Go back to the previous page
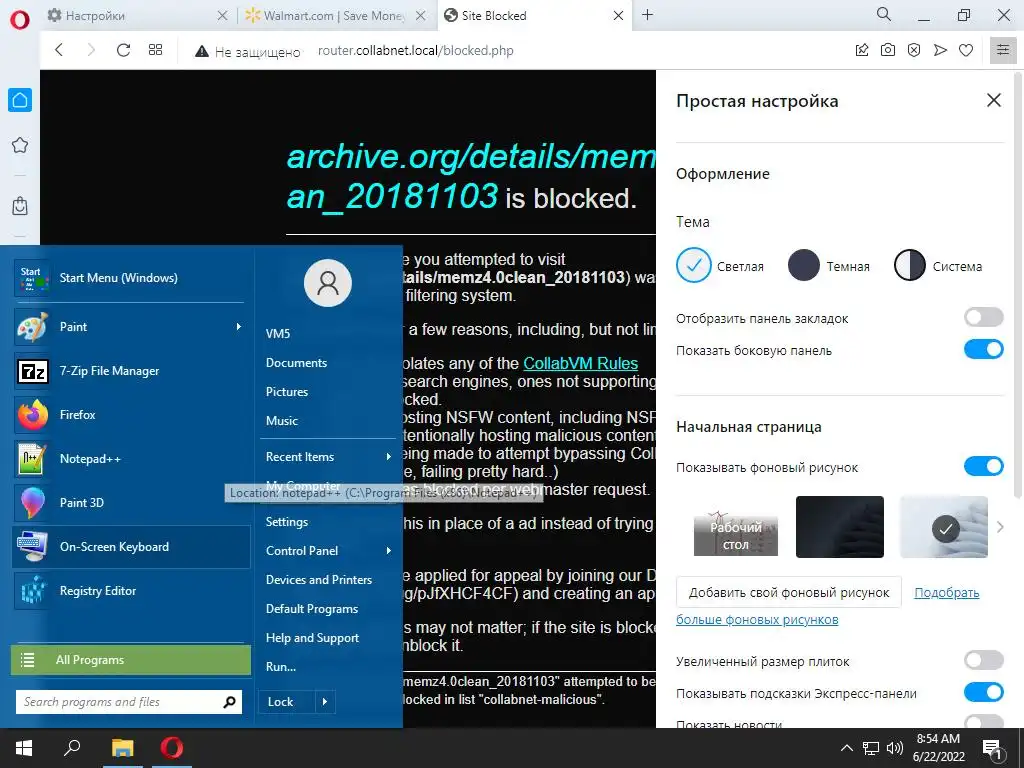The image size is (1024, 768). click(x=59, y=50)
